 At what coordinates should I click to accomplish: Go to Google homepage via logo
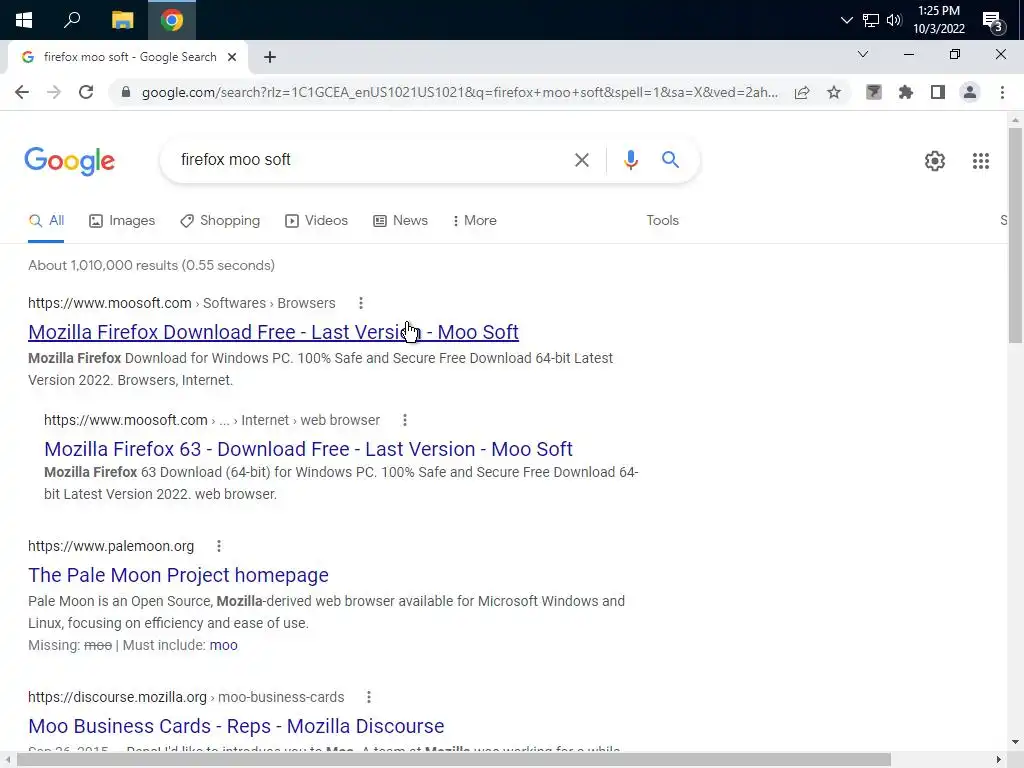coord(70,161)
